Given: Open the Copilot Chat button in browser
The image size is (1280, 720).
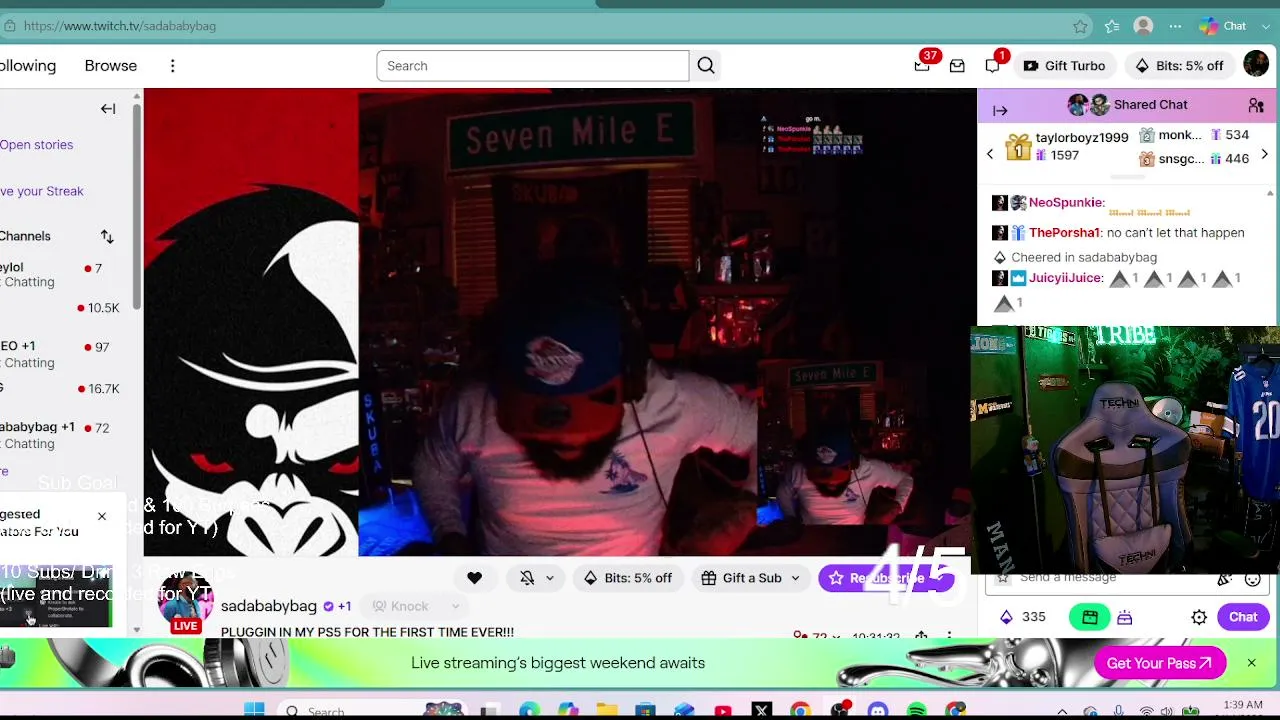Looking at the screenshot, I should tap(1223, 26).
